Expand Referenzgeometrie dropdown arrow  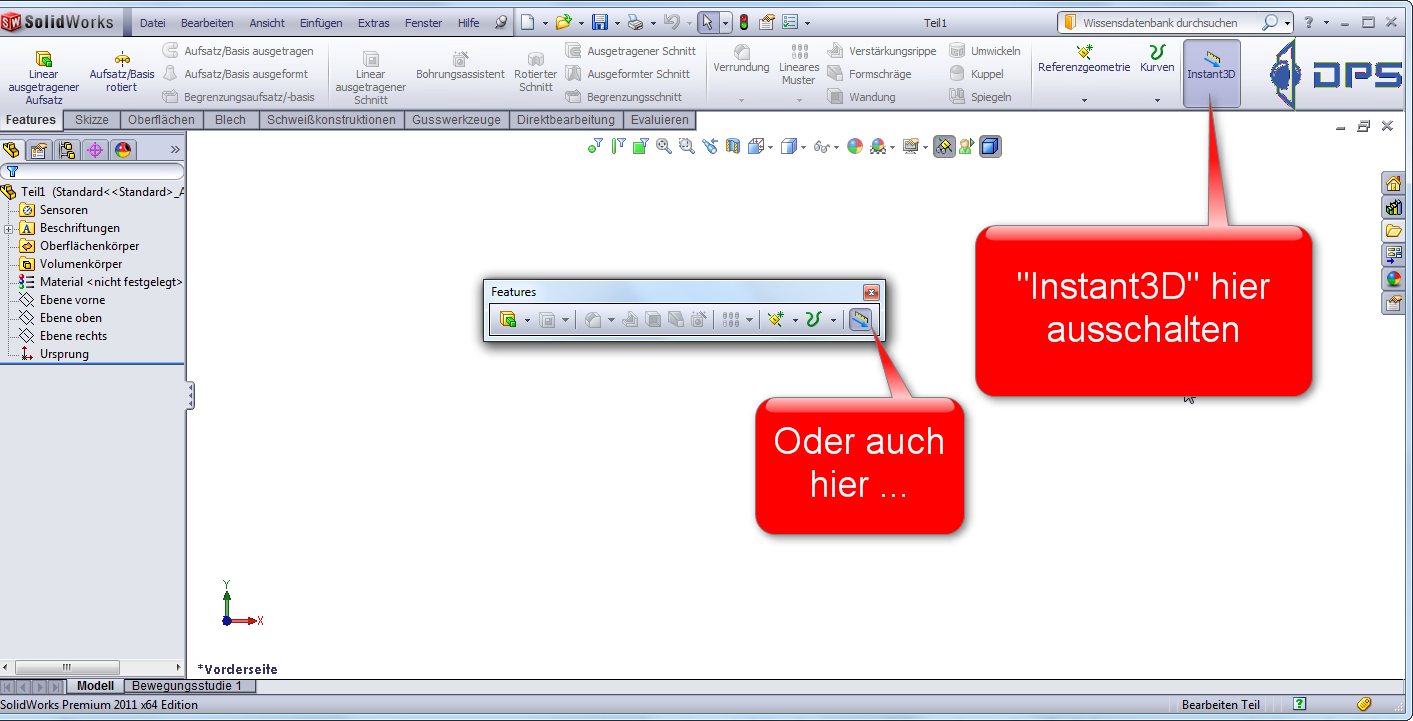(x=1084, y=100)
